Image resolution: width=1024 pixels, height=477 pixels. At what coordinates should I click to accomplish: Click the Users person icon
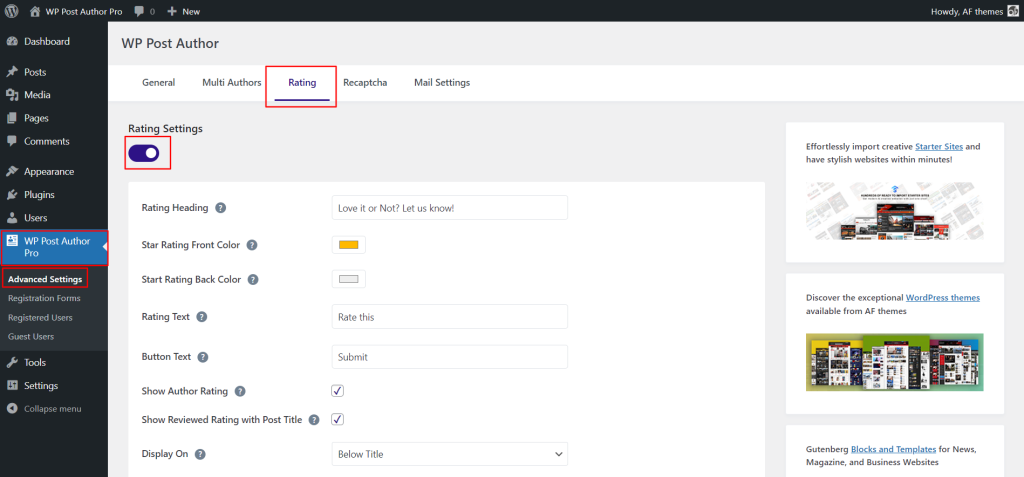click(x=12, y=218)
